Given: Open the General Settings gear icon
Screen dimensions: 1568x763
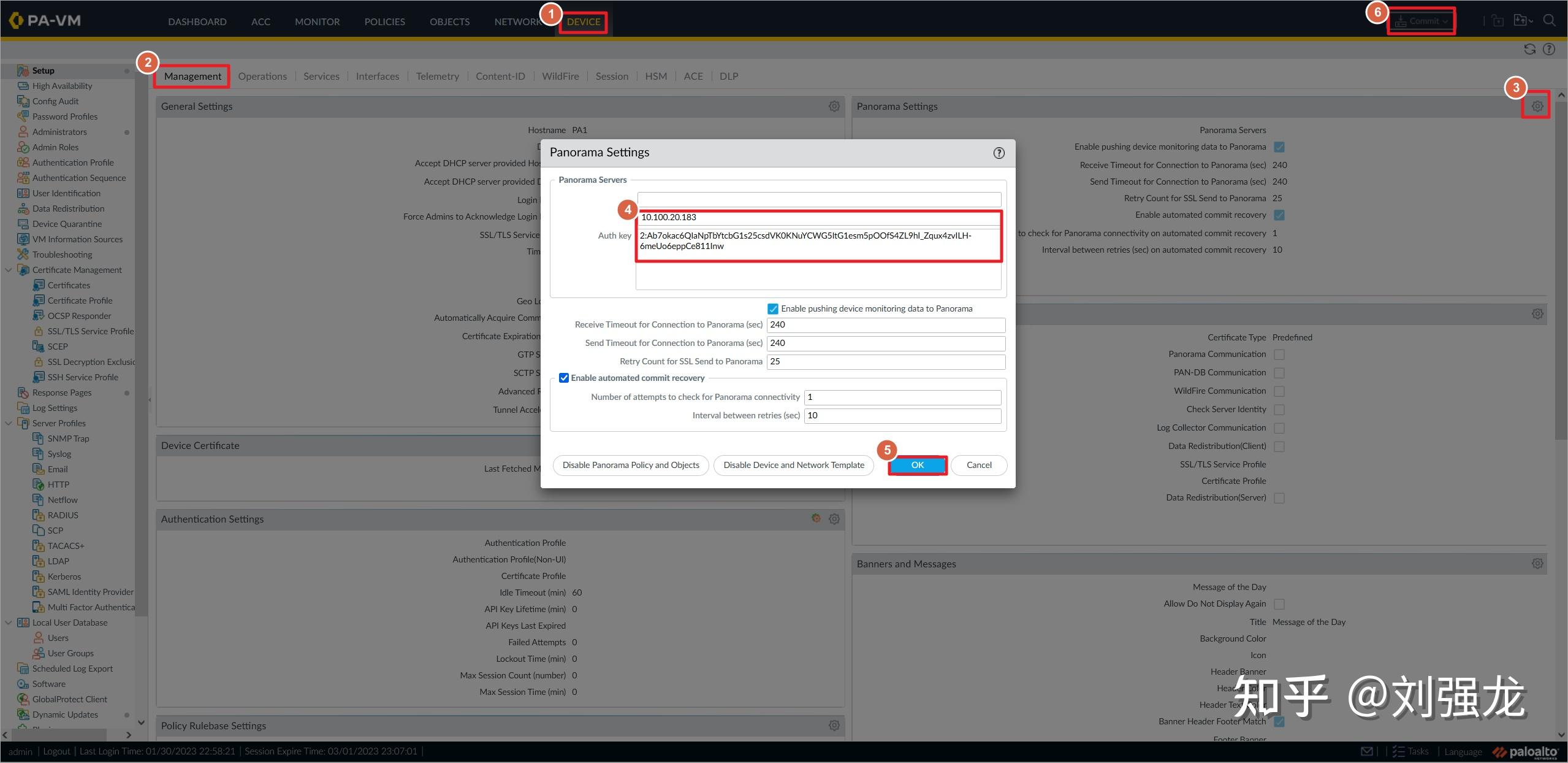Looking at the screenshot, I should [x=834, y=106].
